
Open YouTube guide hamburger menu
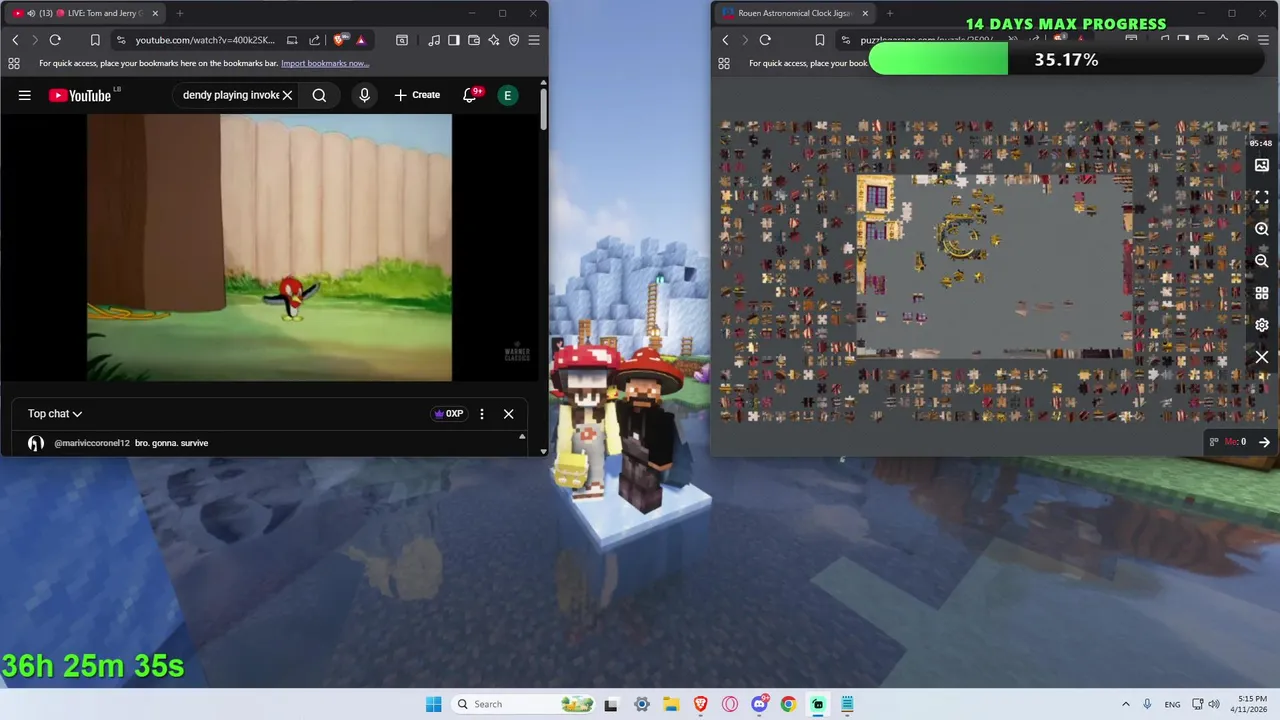(25, 95)
